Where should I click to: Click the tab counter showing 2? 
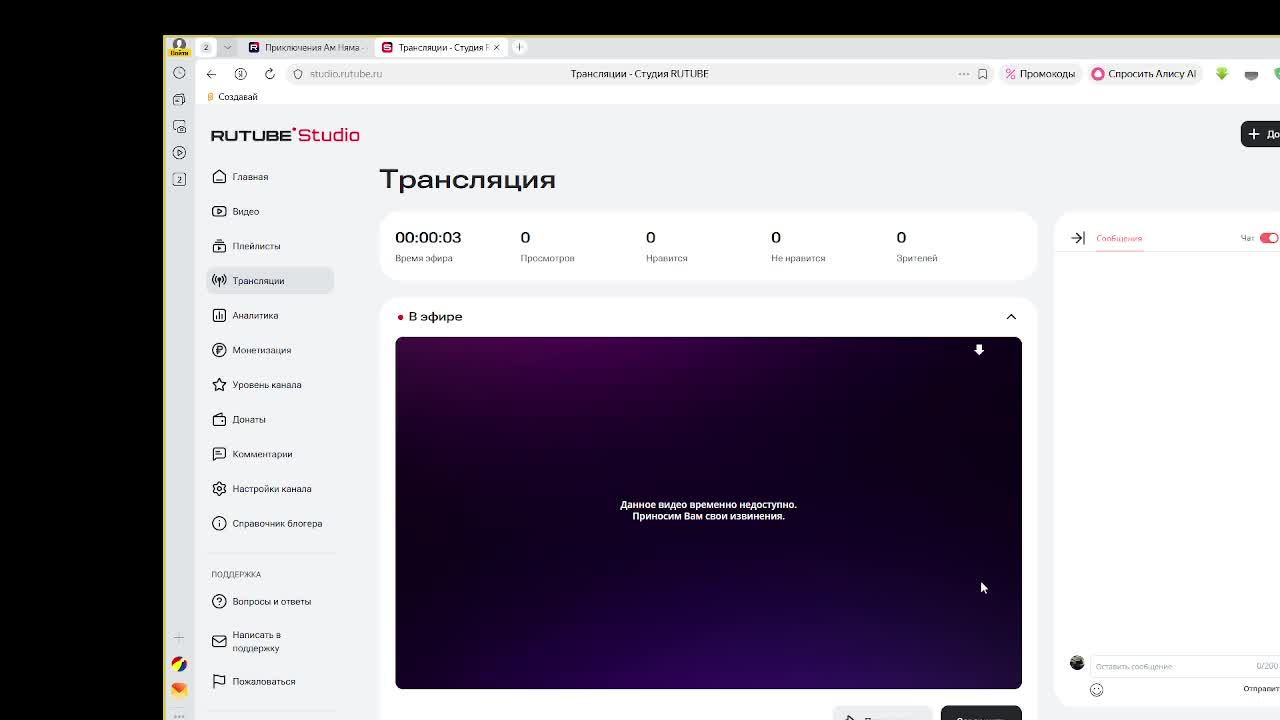pos(206,47)
